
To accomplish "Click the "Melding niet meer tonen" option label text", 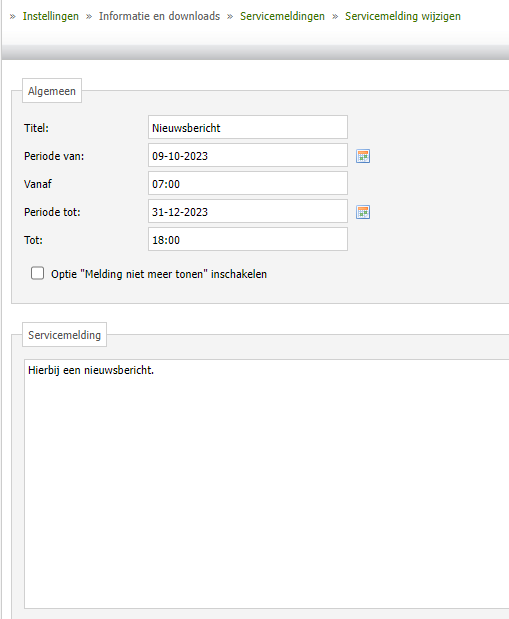I will (159, 274).
